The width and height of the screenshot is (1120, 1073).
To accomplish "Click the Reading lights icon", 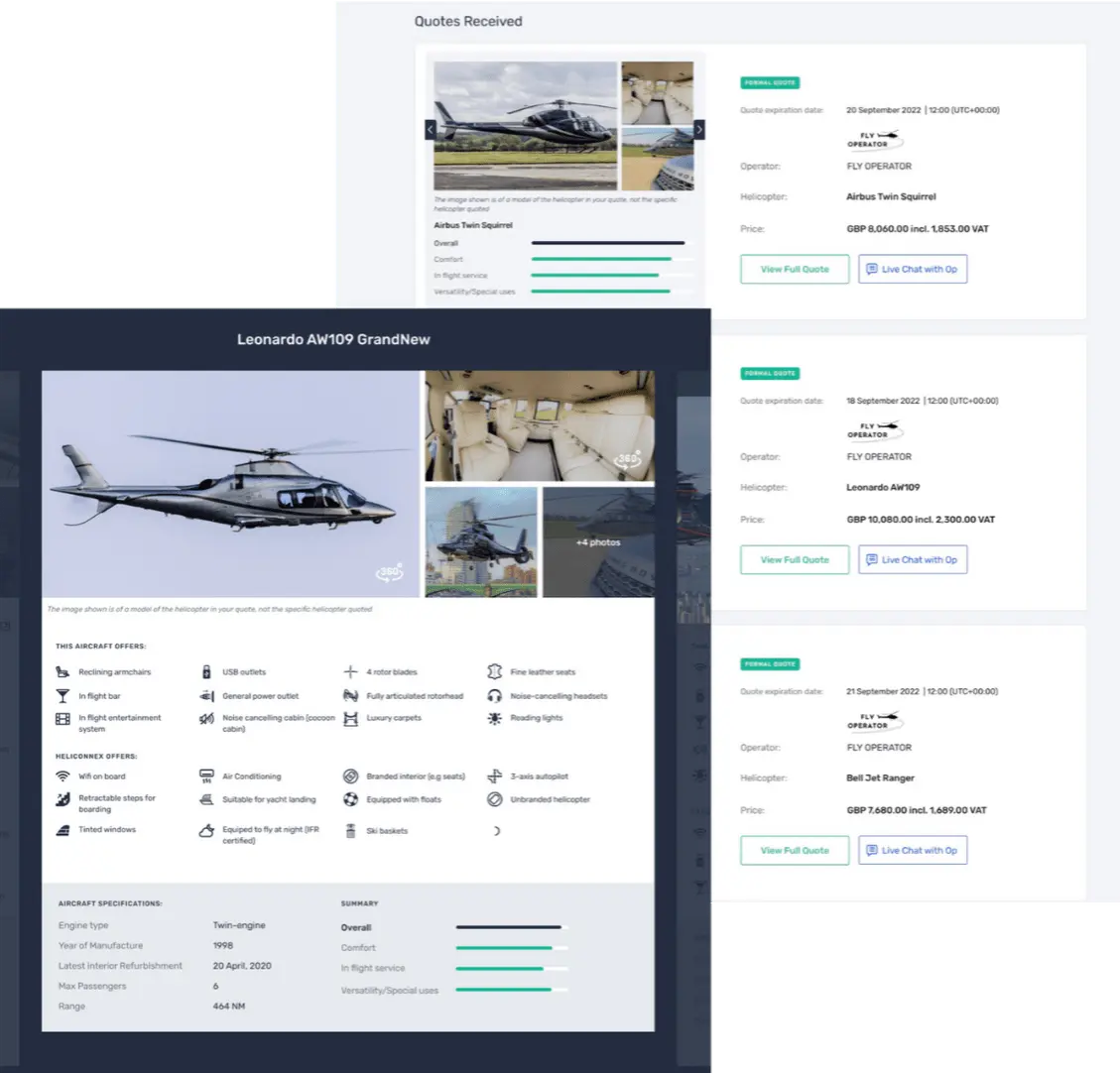I will 494,718.
